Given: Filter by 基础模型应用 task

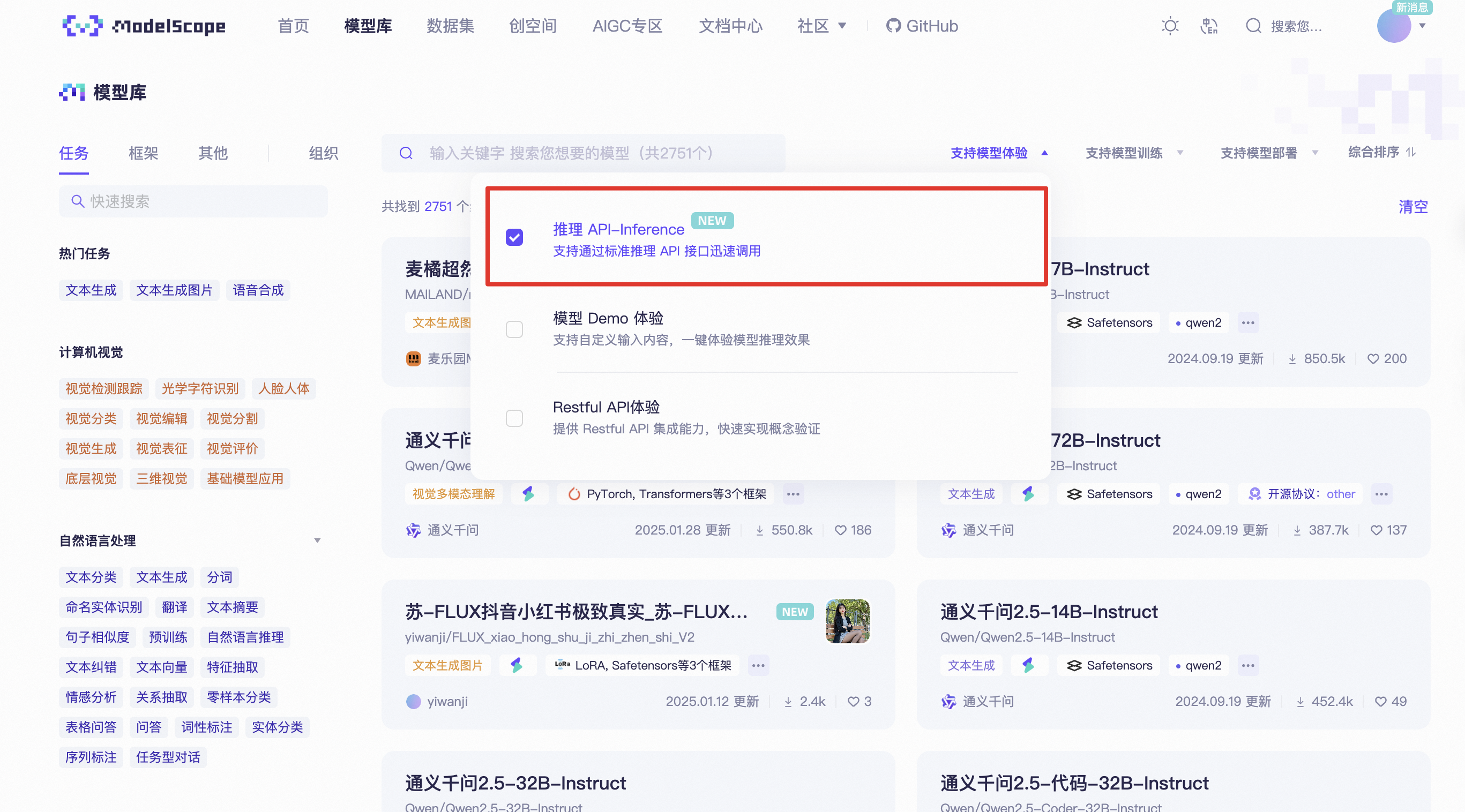Looking at the screenshot, I should tap(245, 479).
